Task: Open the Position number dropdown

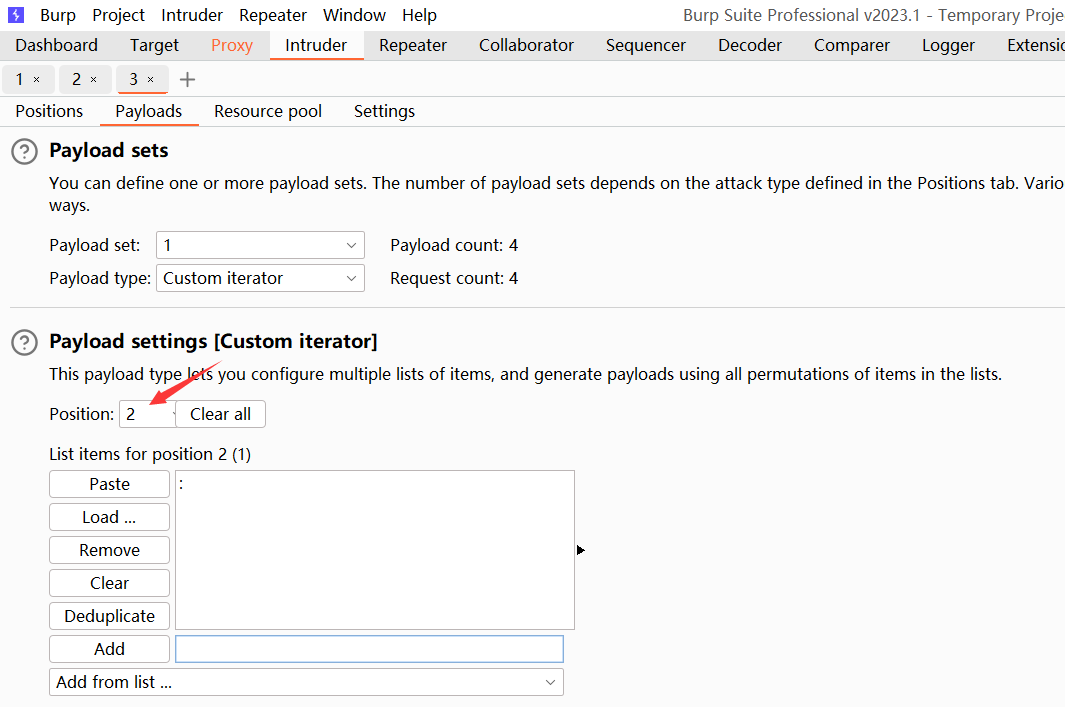Action: (147, 414)
